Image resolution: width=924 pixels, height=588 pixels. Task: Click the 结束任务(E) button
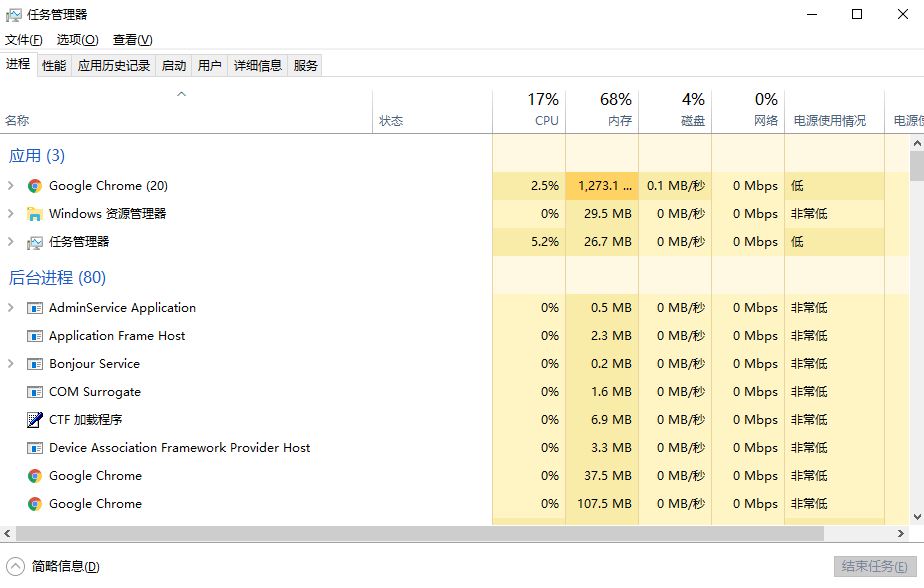click(x=874, y=566)
